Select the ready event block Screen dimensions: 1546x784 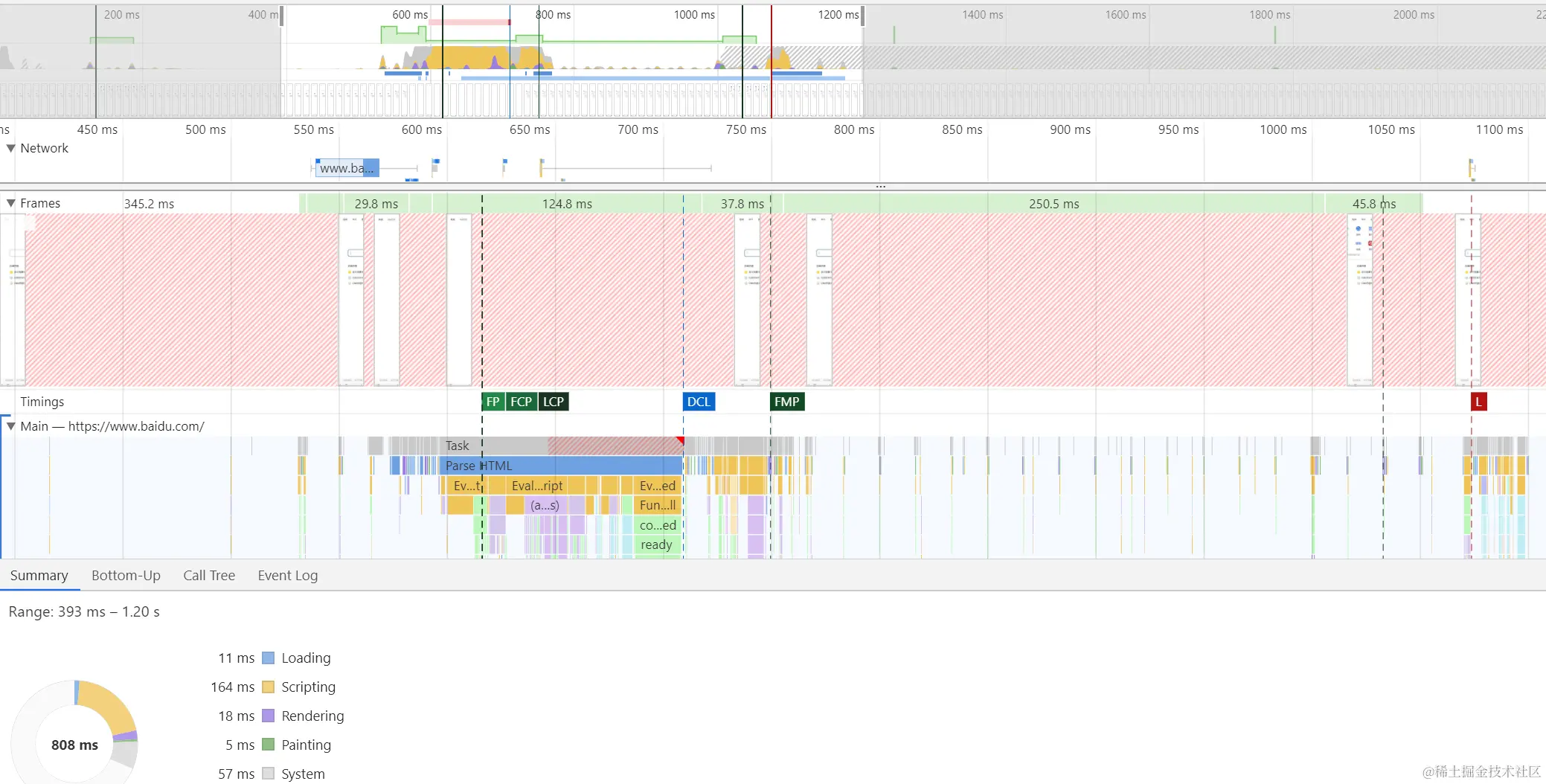coord(658,544)
